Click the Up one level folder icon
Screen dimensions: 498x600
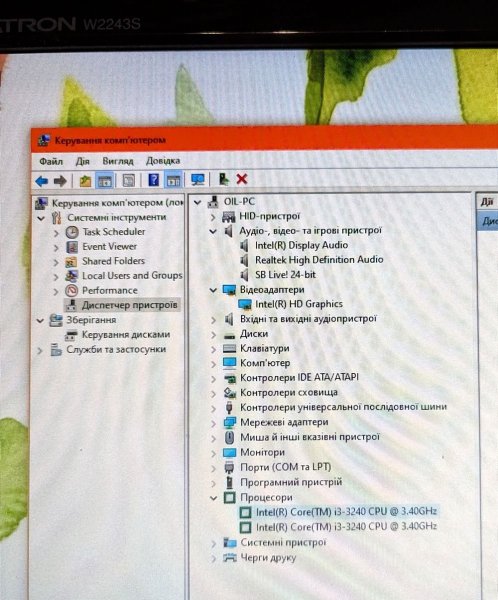(x=85, y=180)
